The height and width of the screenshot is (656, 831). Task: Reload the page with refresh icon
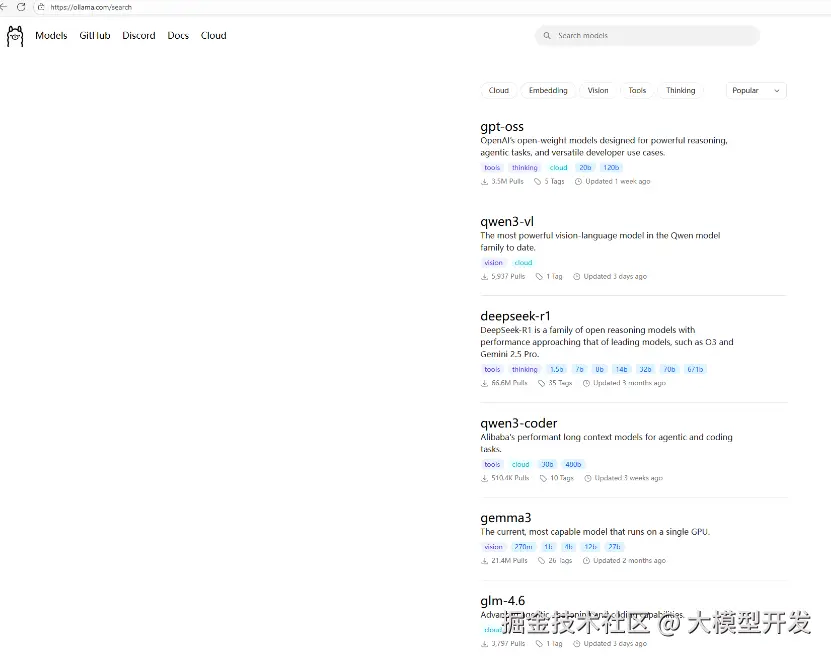[x=21, y=7]
